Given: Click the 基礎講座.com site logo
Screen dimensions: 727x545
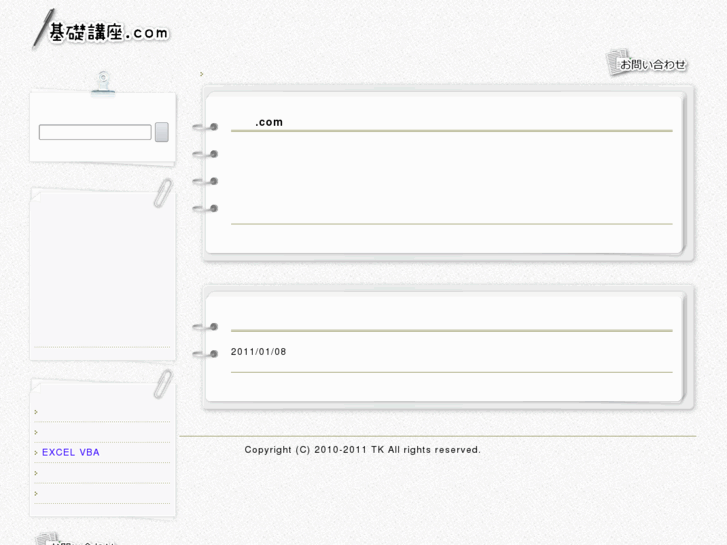Looking at the screenshot, I should coord(101,30).
